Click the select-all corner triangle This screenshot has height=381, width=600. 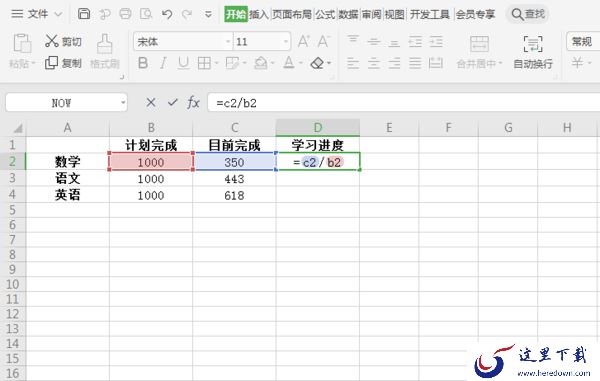18,128
